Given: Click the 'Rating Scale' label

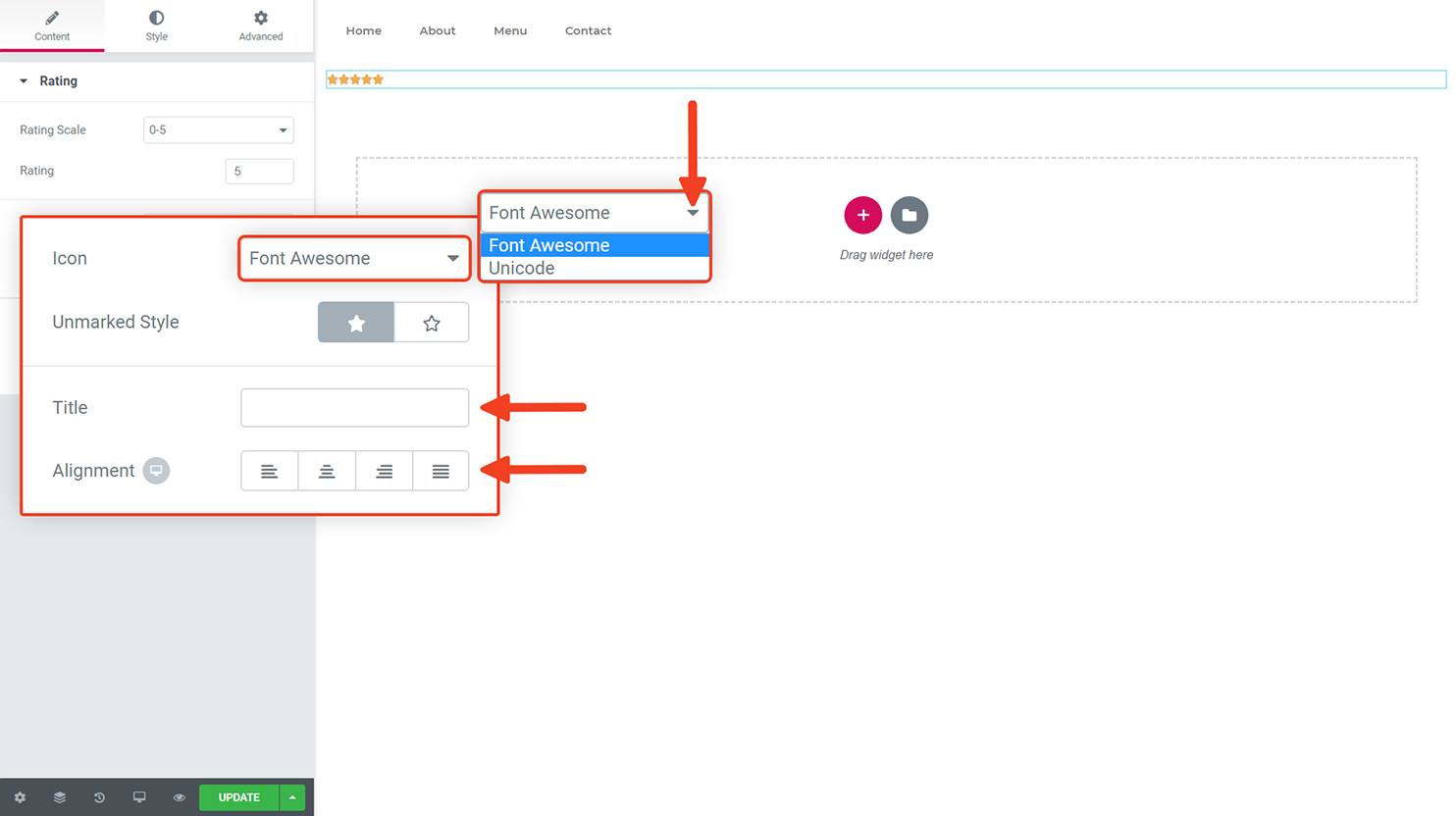Looking at the screenshot, I should pyautogui.click(x=53, y=129).
